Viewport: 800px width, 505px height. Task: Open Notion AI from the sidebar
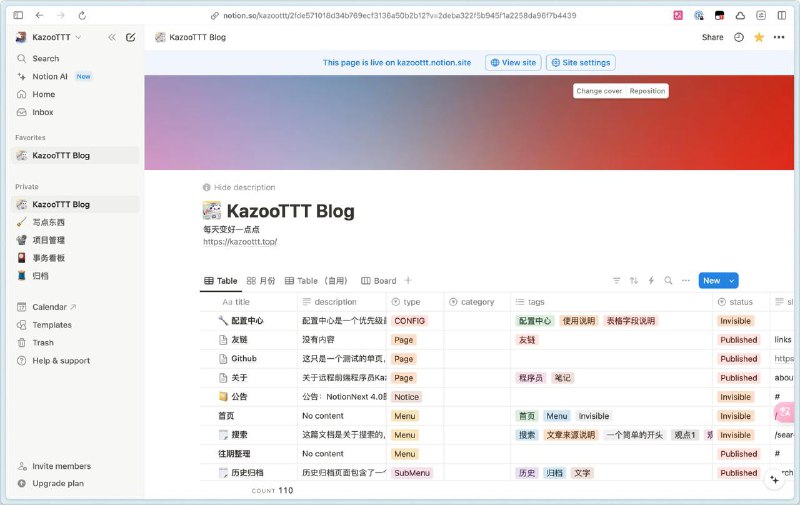75,77
